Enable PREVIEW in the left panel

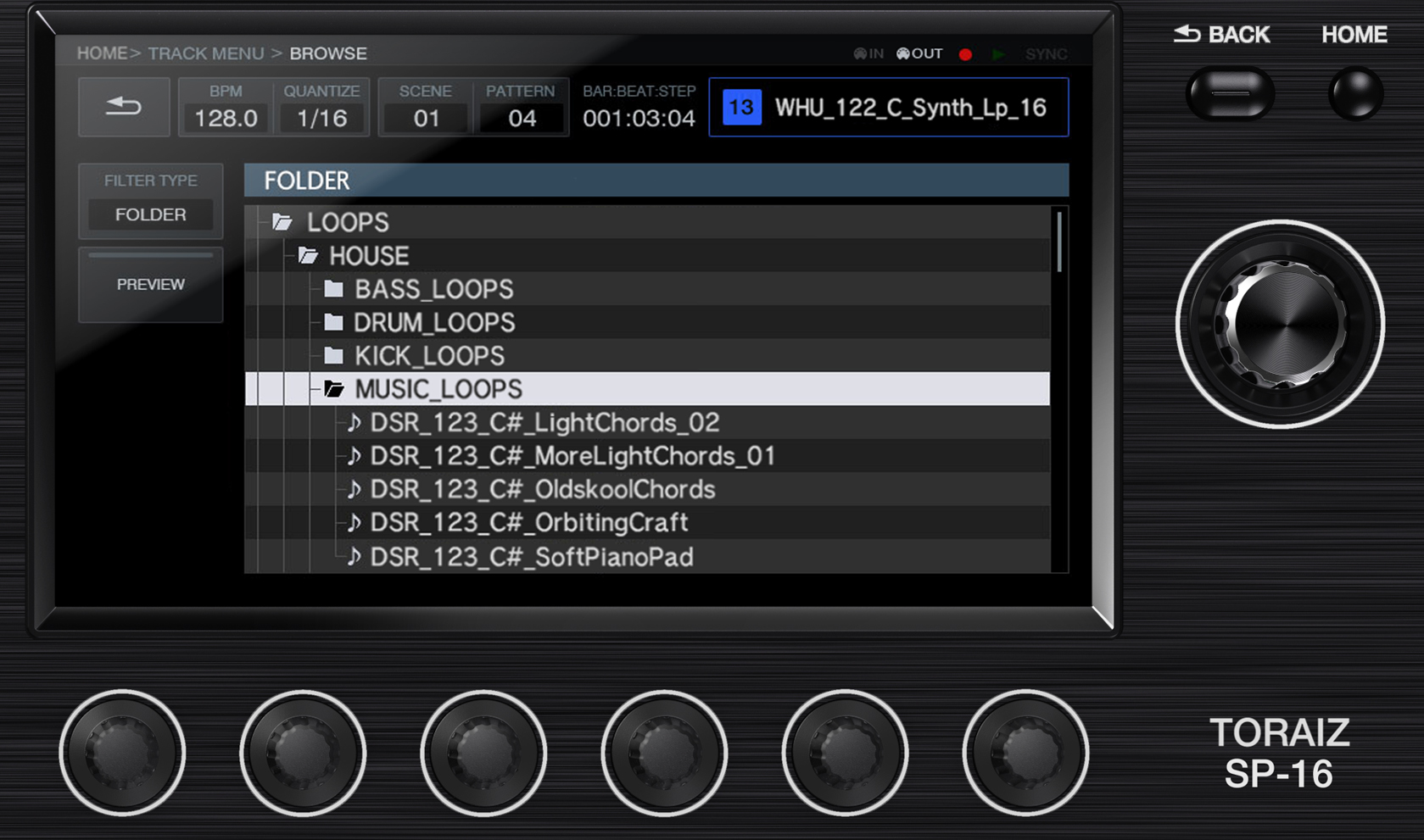(x=150, y=285)
